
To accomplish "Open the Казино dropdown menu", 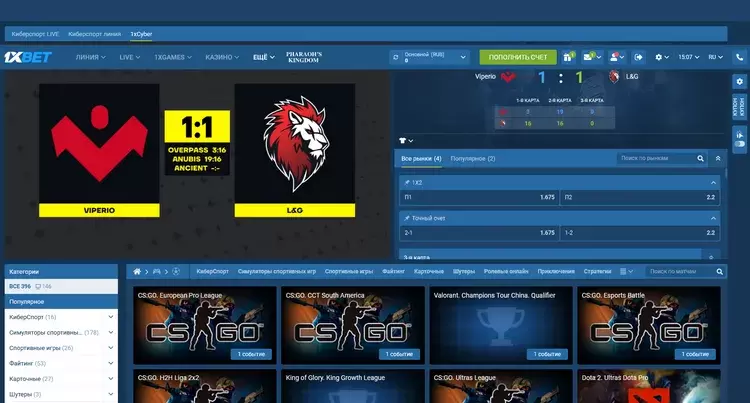I will pyautogui.click(x=222, y=57).
